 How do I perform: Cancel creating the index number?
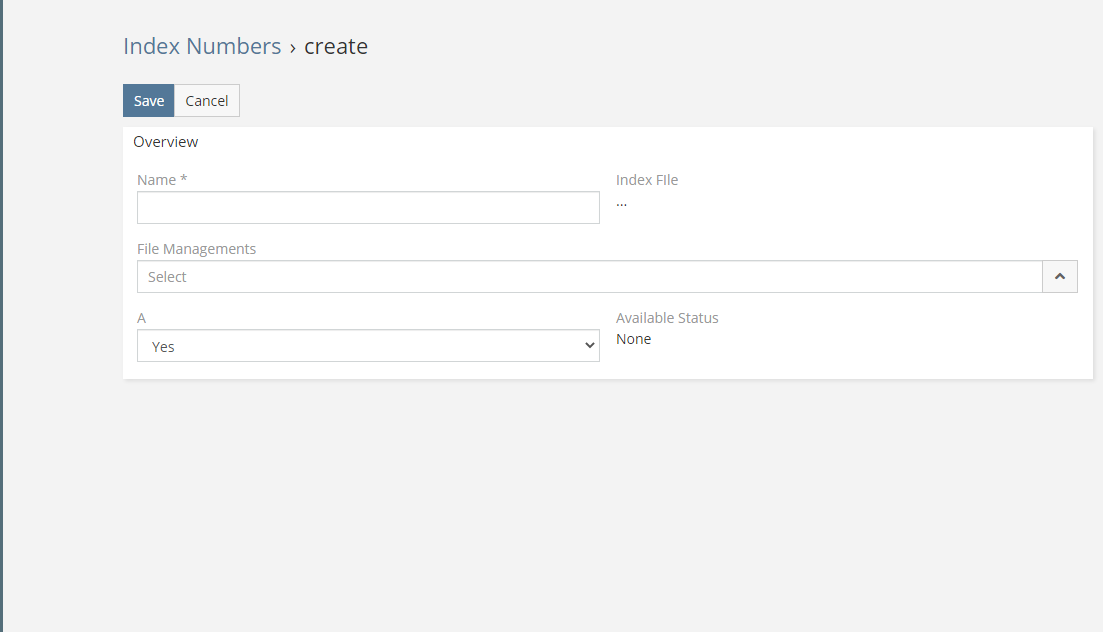(x=207, y=101)
